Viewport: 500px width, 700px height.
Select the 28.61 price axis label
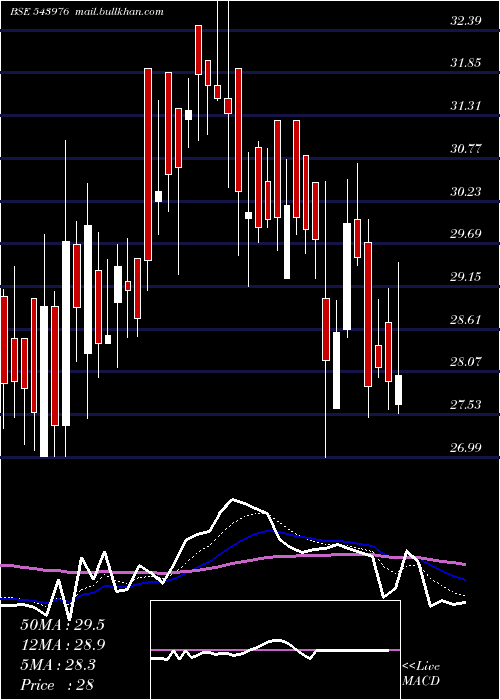pyautogui.click(x=466, y=320)
